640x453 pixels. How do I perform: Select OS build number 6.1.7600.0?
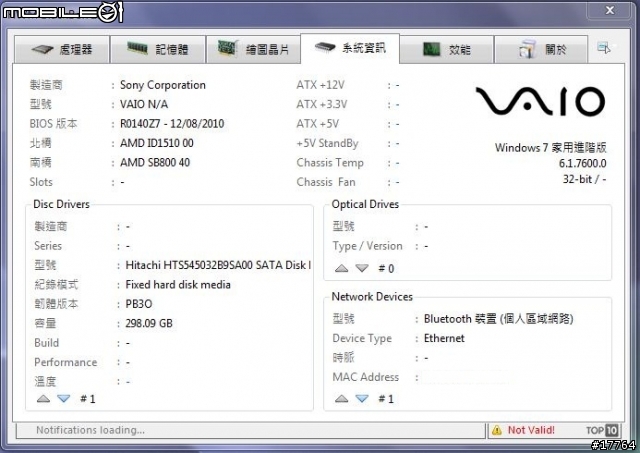pos(582,163)
